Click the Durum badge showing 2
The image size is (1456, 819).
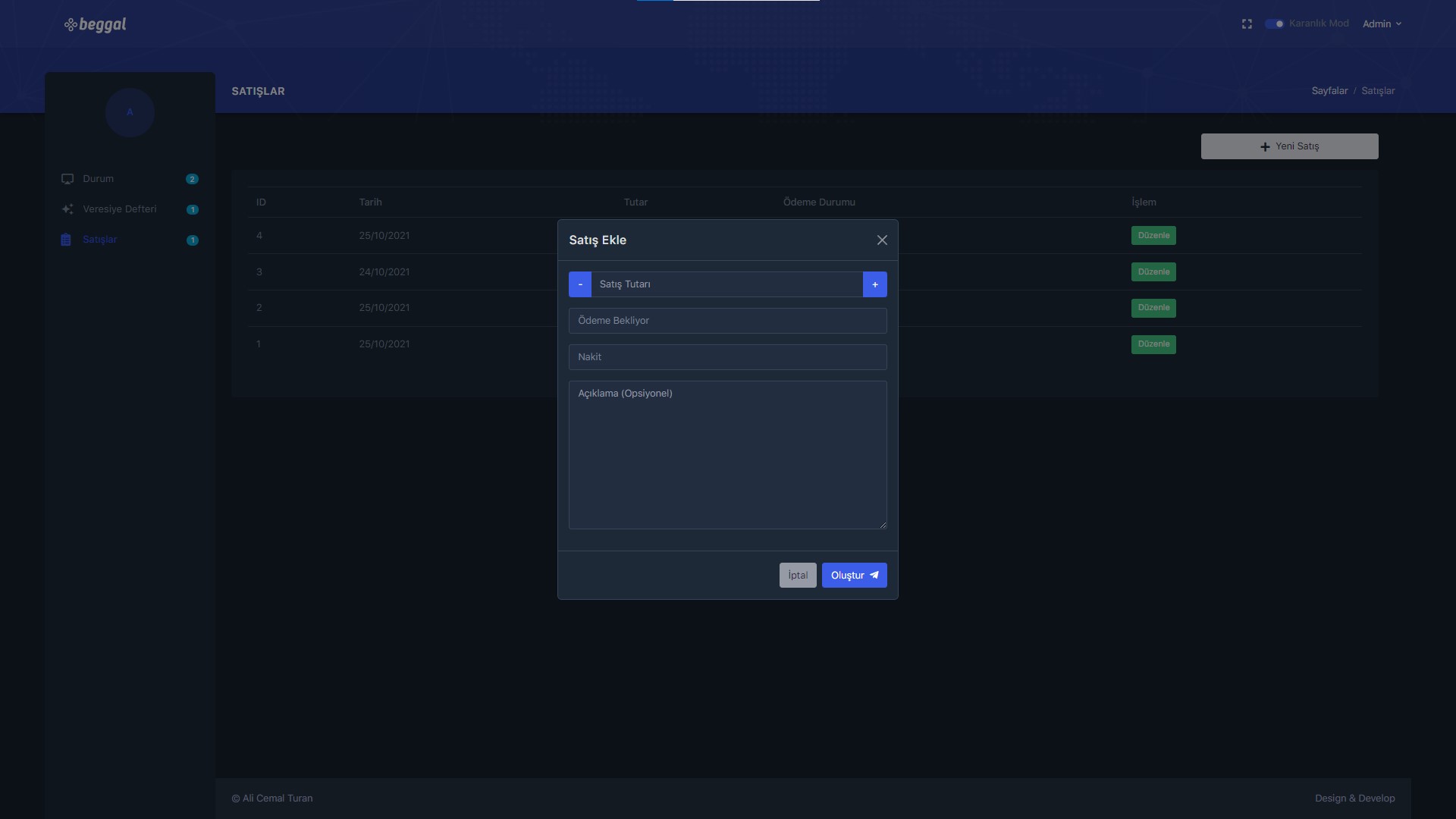tap(192, 179)
